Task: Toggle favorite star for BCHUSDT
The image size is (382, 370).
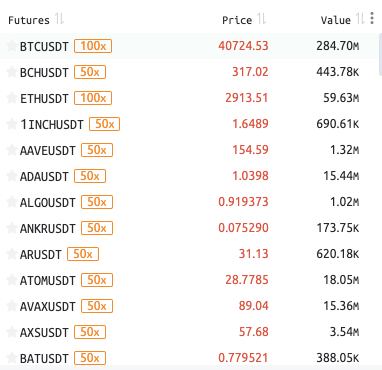Action: [12, 72]
